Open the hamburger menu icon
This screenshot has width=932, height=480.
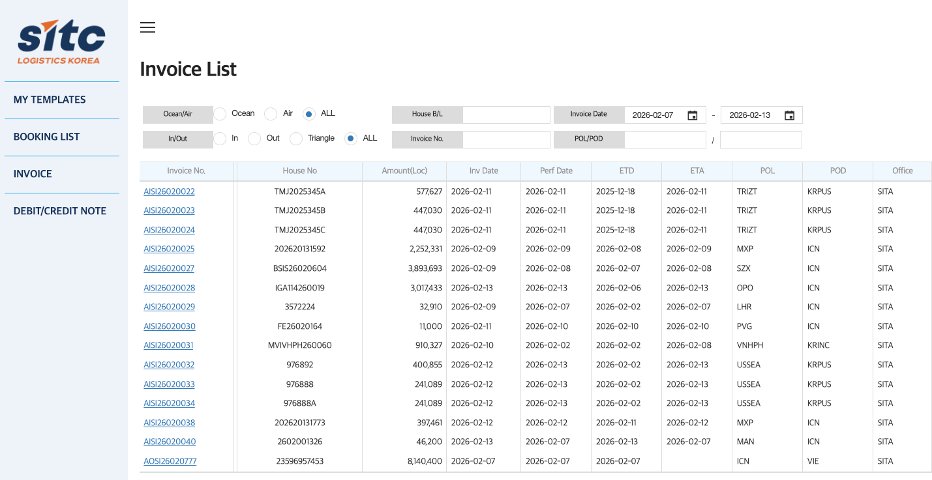[x=147, y=27]
